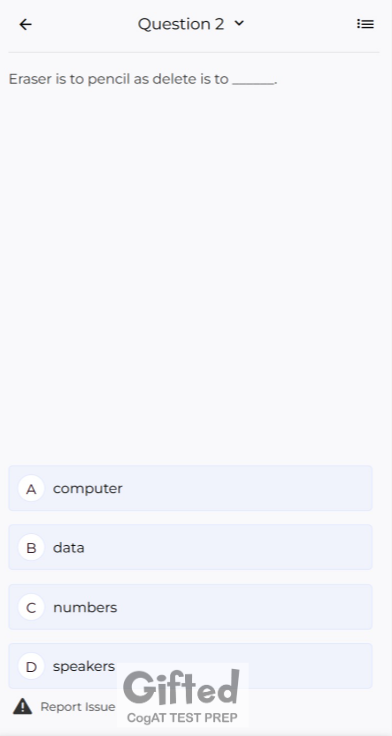Pick the "numbers" answer option
This screenshot has width=392, height=736.
click(x=190, y=607)
